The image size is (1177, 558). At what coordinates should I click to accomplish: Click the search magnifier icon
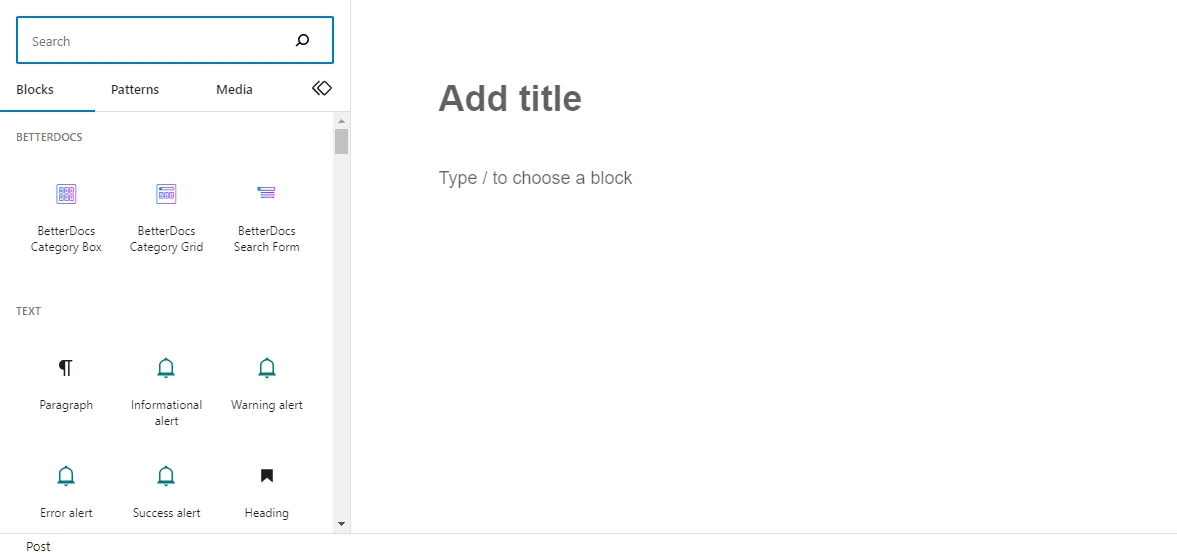pyautogui.click(x=303, y=41)
